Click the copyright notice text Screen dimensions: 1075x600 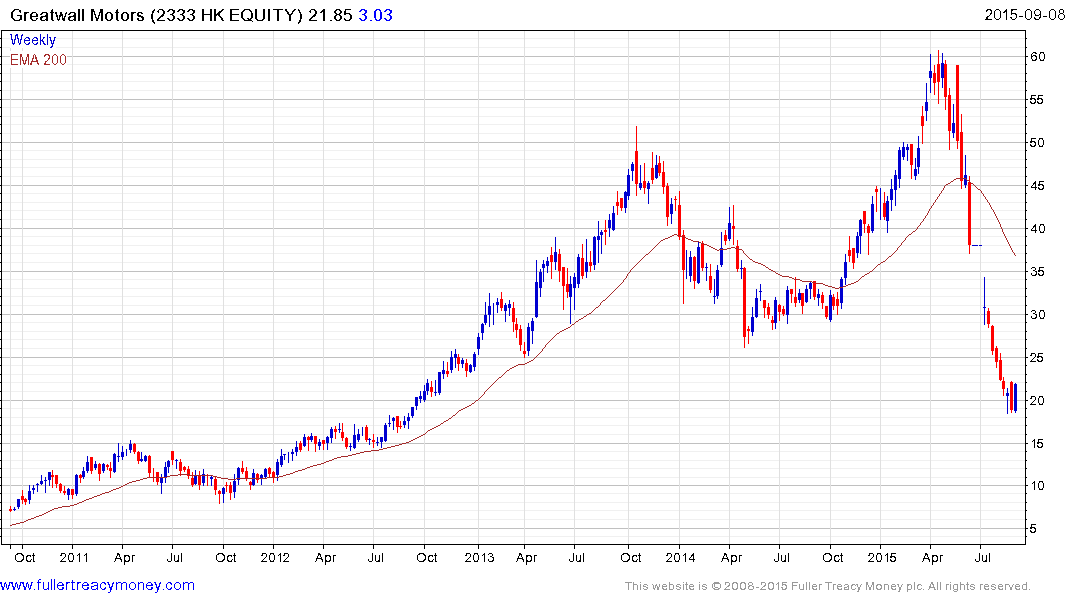828,586
